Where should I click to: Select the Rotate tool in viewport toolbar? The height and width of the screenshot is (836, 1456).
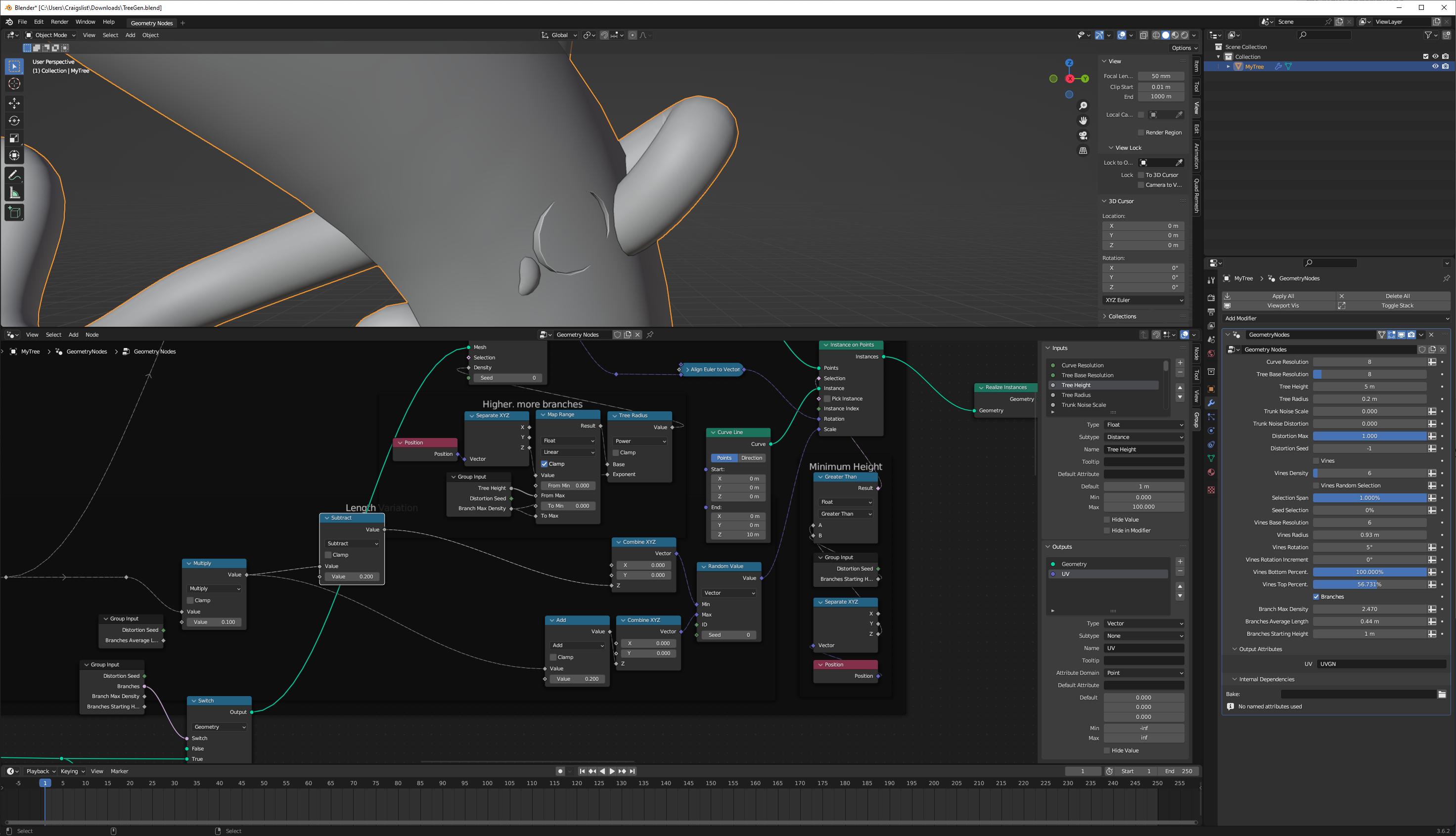tap(14, 121)
